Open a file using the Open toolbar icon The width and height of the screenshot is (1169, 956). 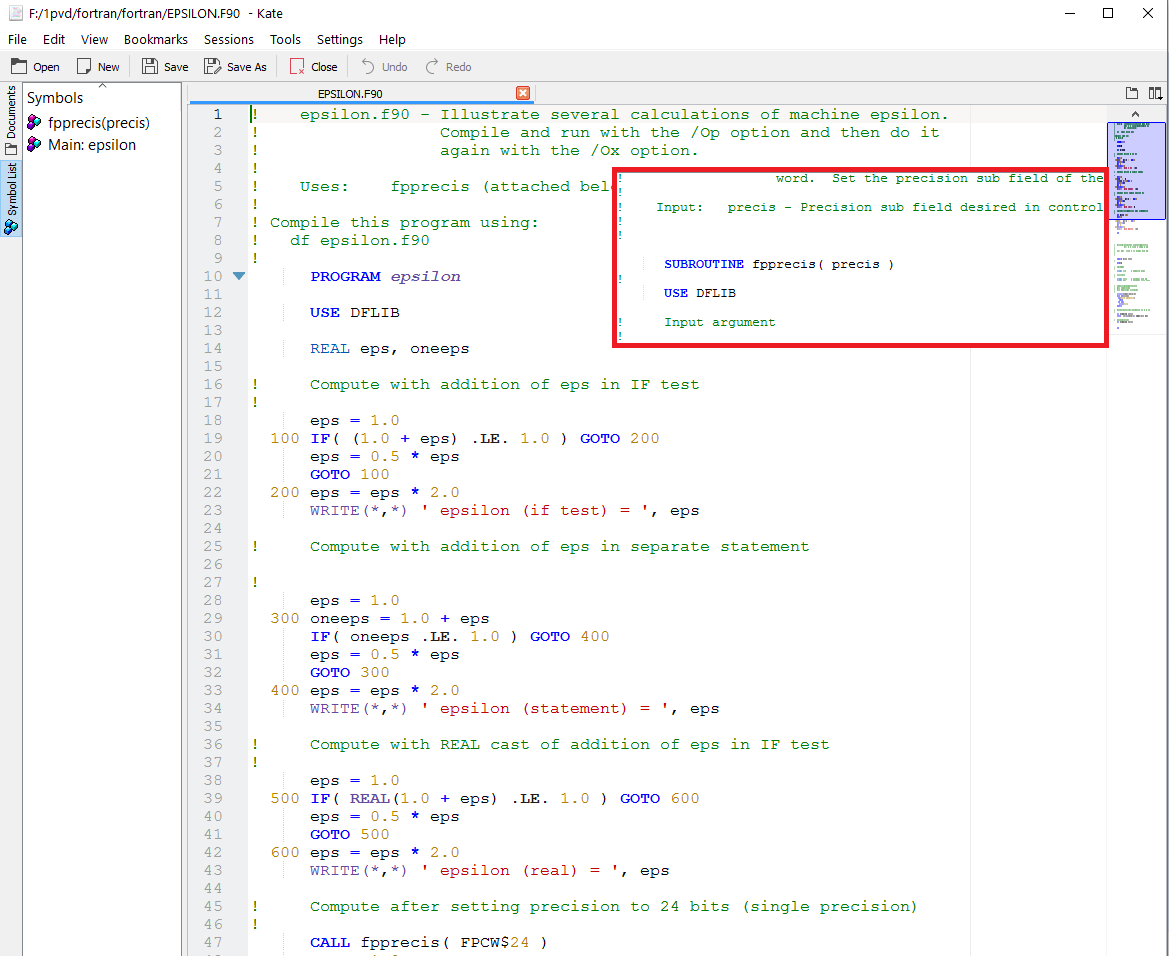pos(35,66)
